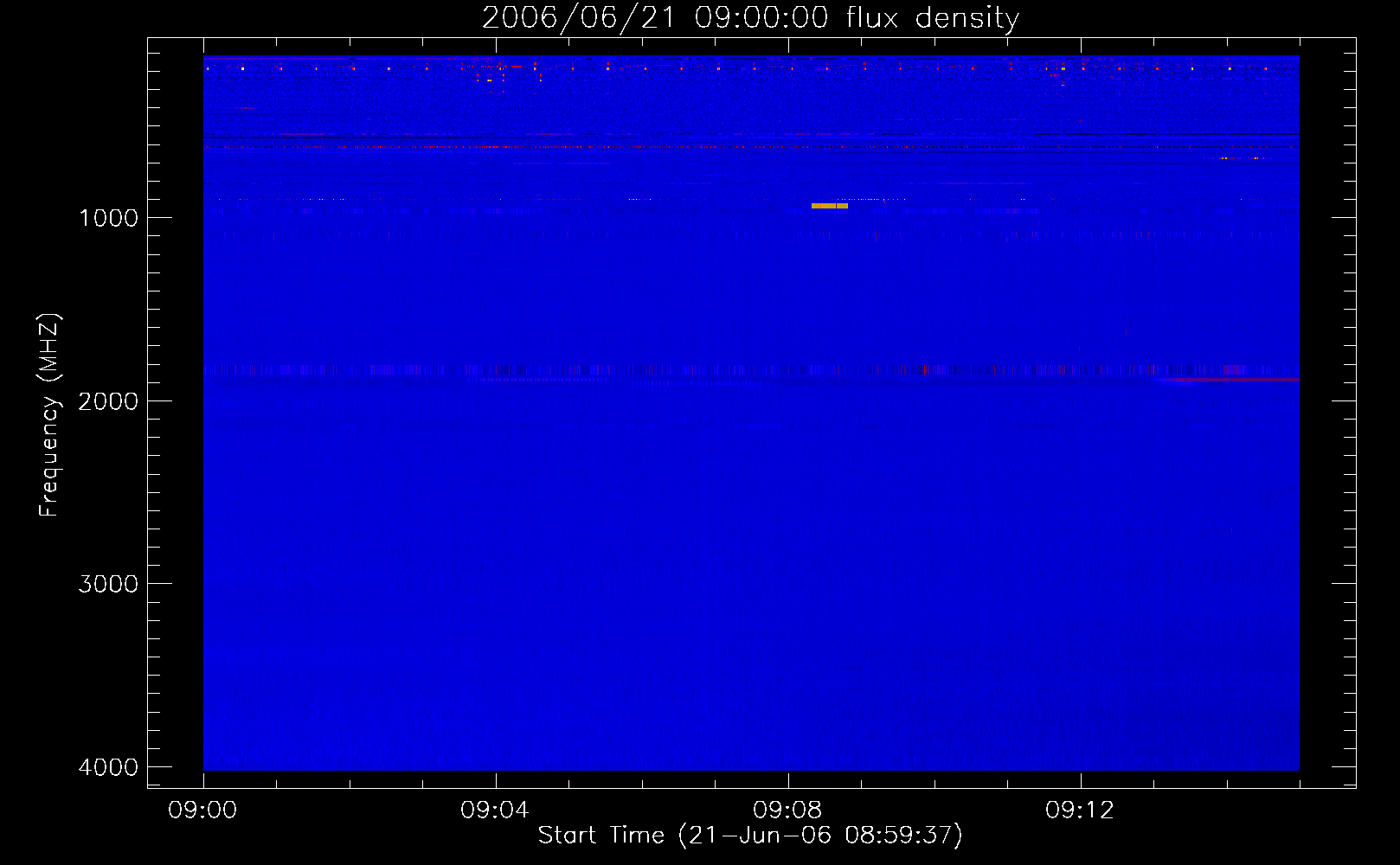Click the plot title '2006/06/21 09:00:00 flux density'
The width and height of the screenshot is (1400, 865).
pos(750,18)
